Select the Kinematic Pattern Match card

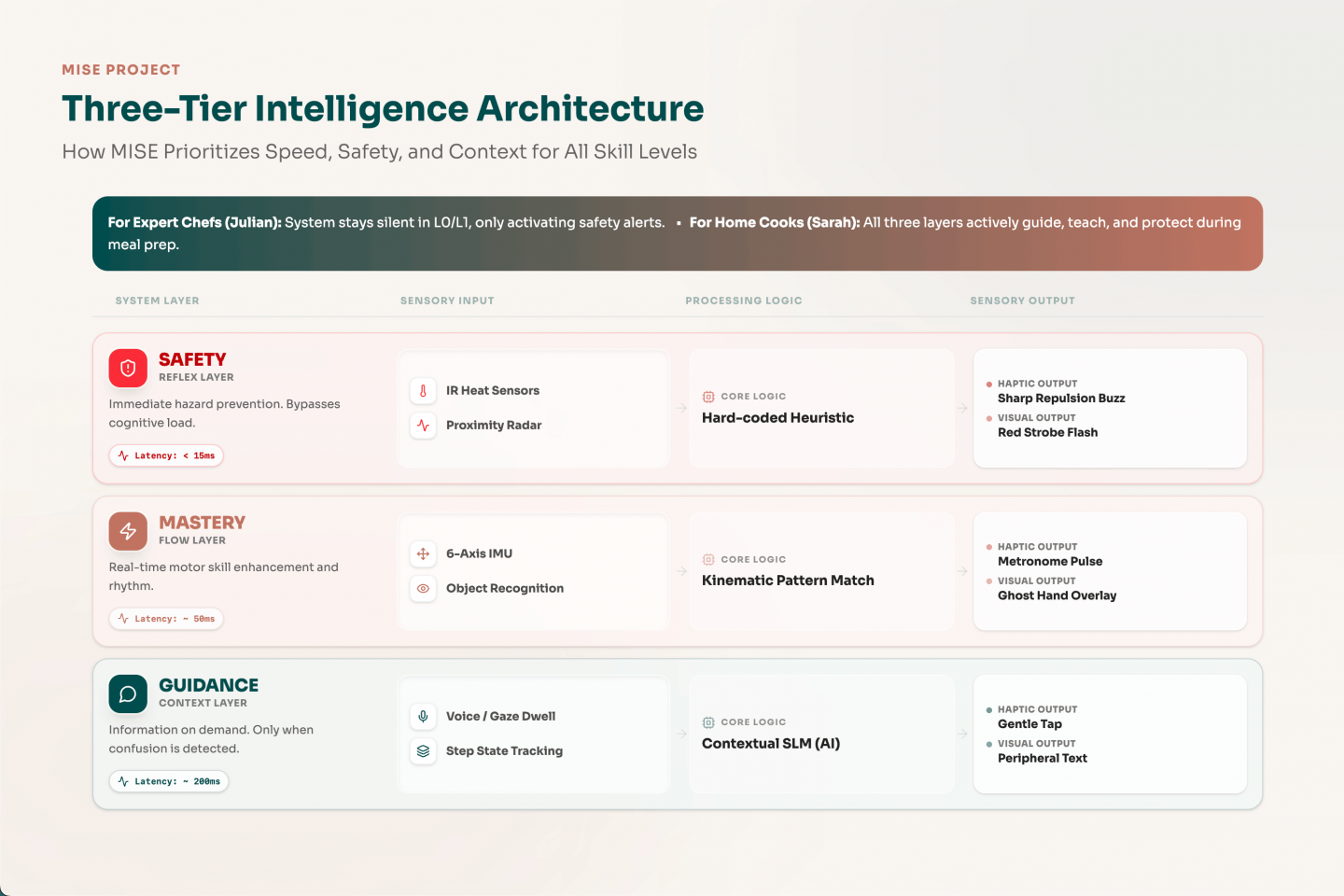pyautogui.click(x=821, y=571)
